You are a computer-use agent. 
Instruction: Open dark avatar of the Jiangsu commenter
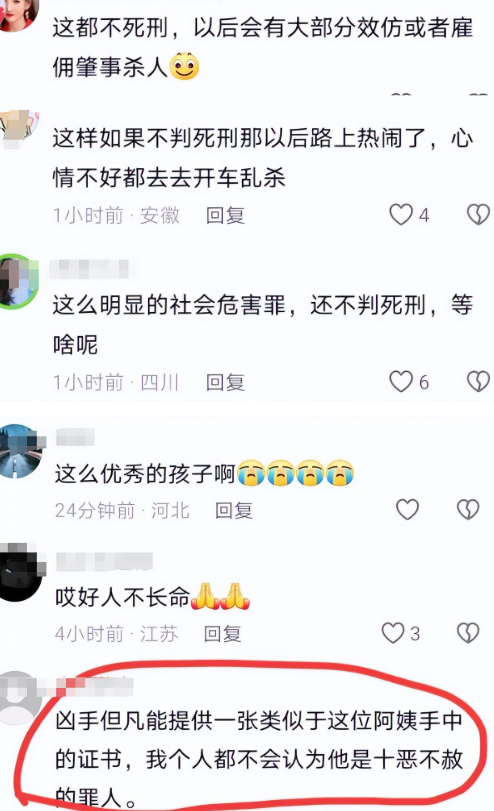tap(21, 573)
